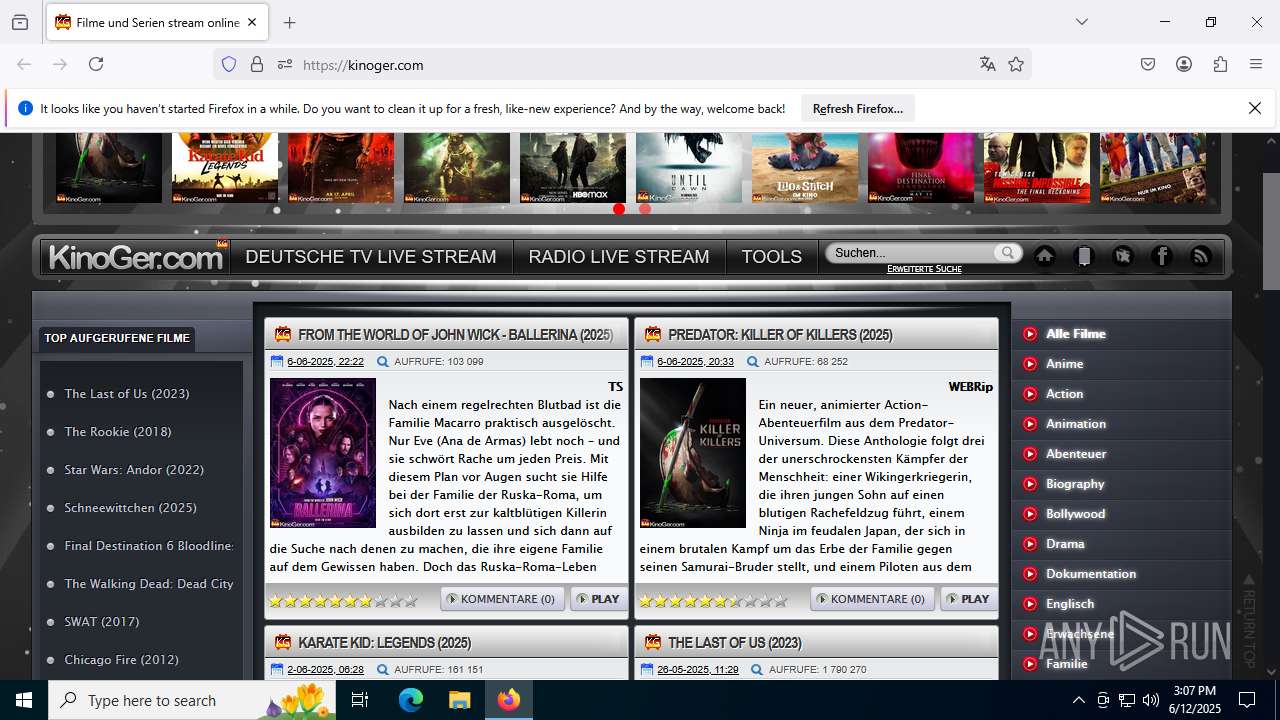Click in the Suchen search field

(912, 253)
